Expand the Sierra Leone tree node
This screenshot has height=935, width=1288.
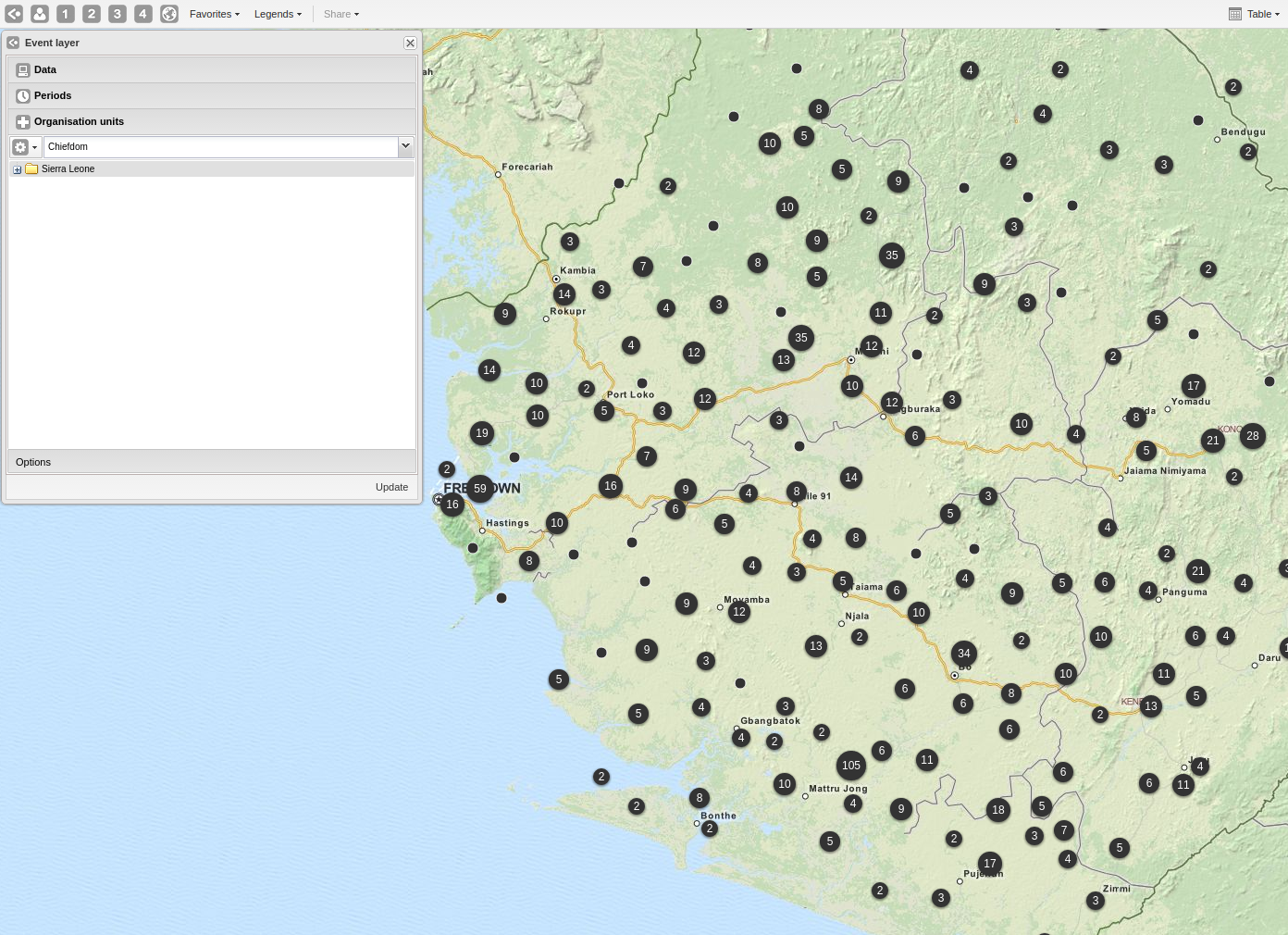pos(18,169)
